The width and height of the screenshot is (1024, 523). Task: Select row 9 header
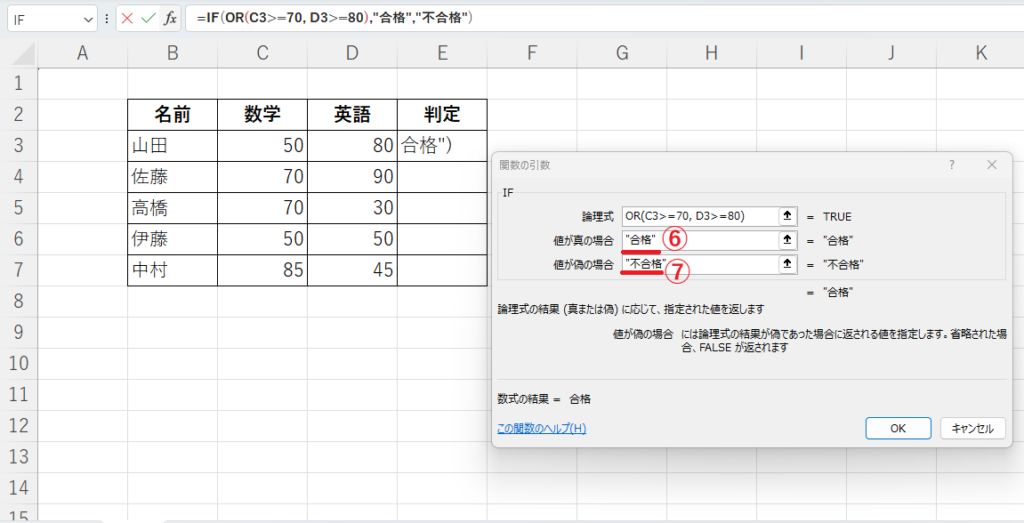coord(17,332)
